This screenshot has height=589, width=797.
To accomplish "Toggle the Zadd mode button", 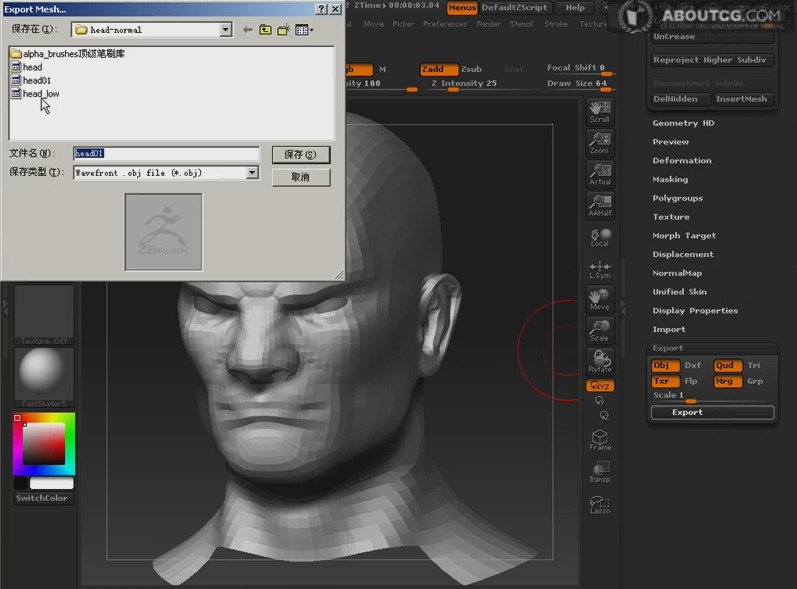I will [x=439, y=69].
